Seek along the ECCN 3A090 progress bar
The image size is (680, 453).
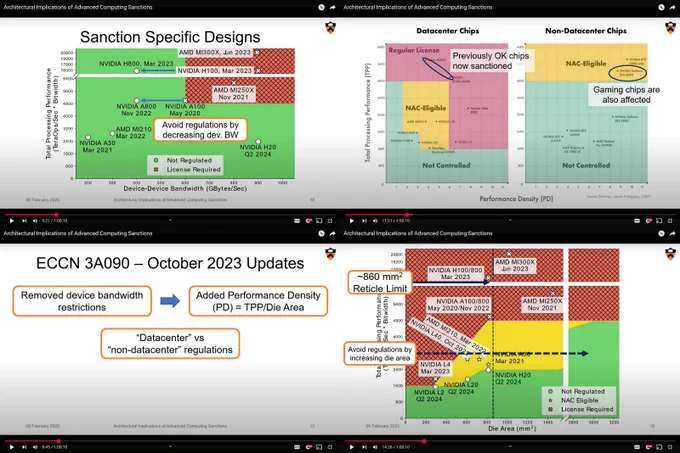[170, 441]
